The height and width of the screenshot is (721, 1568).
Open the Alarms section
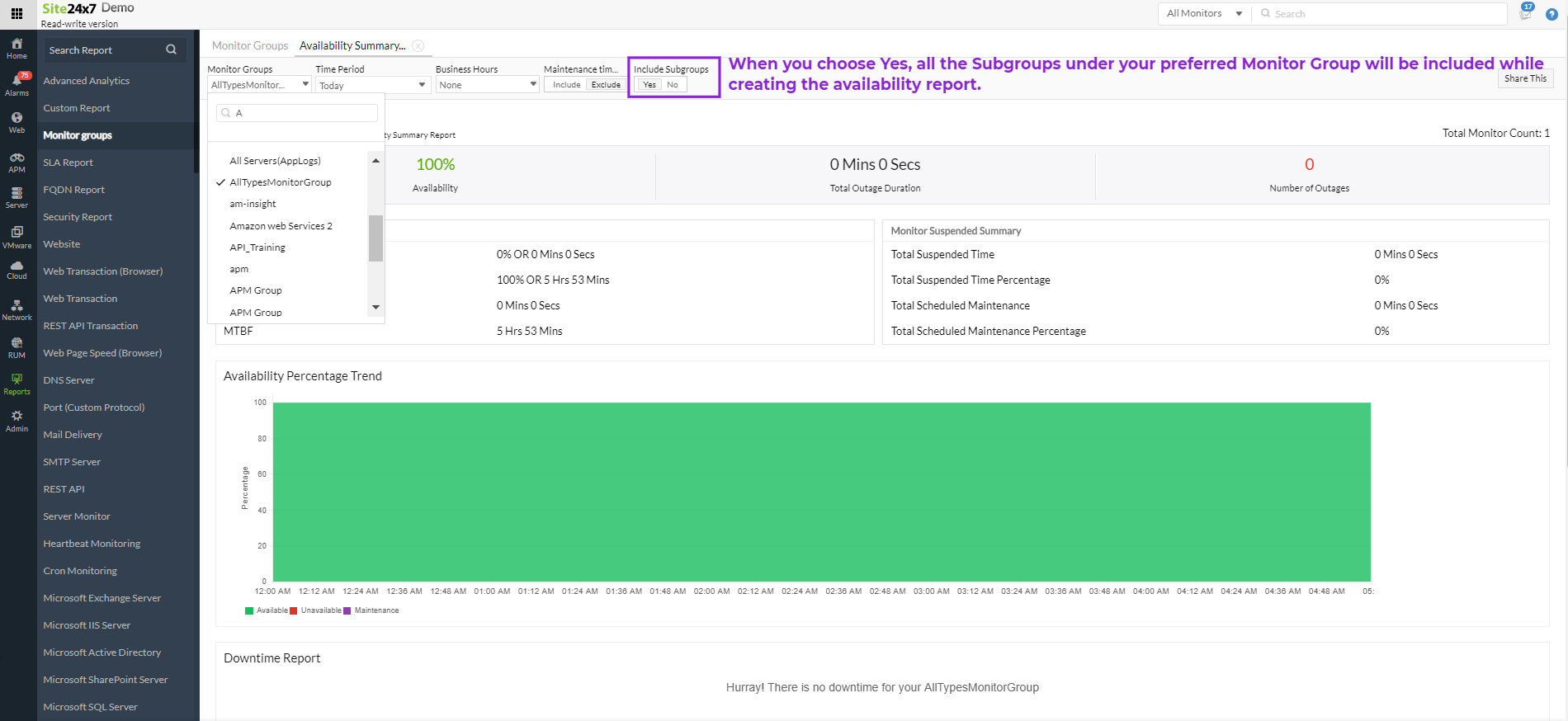17,84
